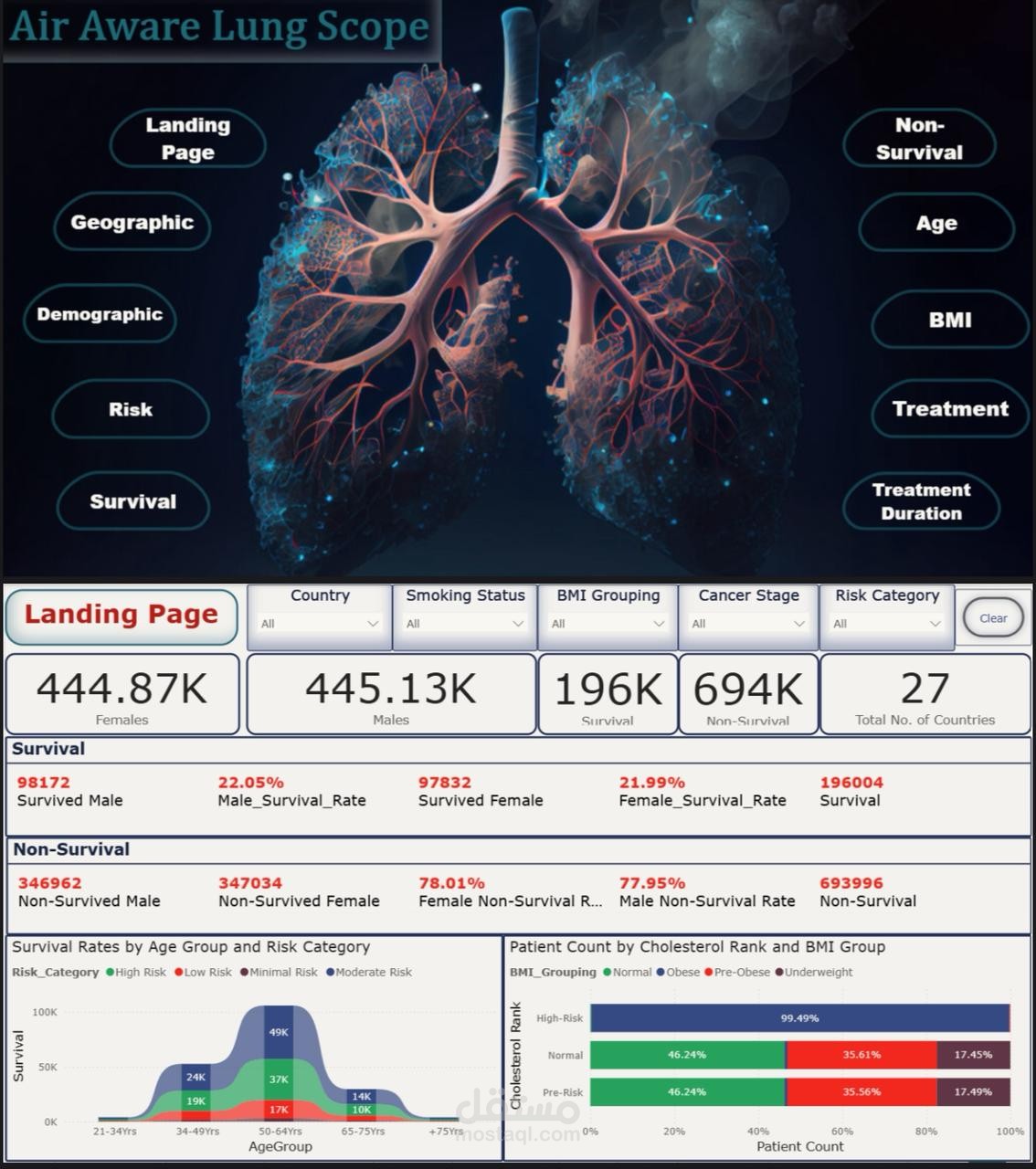Click the Clear filters button

click(x=993, y=618)
